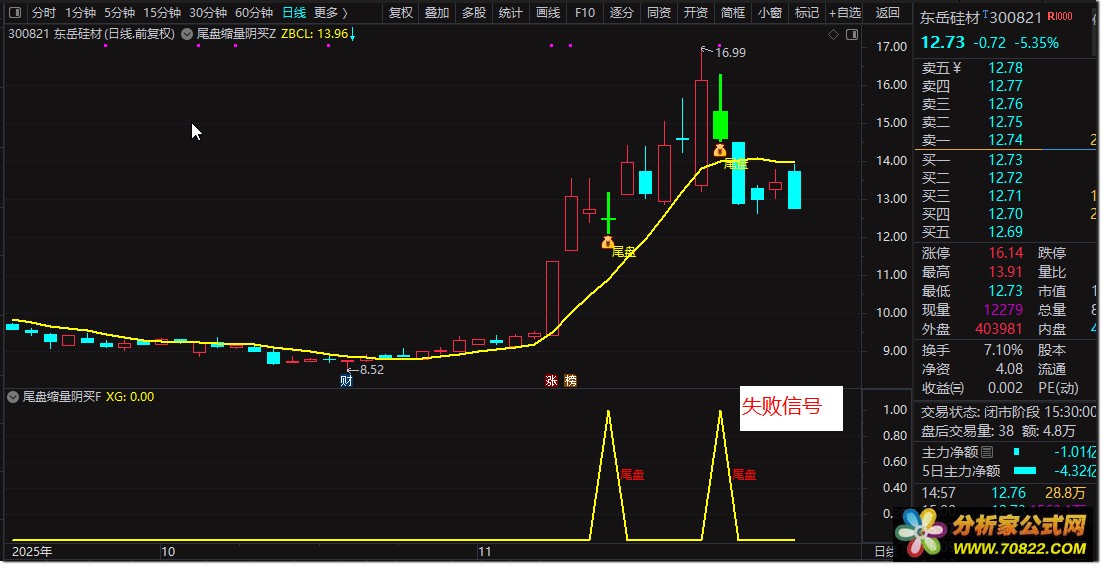Toggle the side panel icon before 分时
The height and width of the screenshot is (565, 1103).
click(15, 13)
